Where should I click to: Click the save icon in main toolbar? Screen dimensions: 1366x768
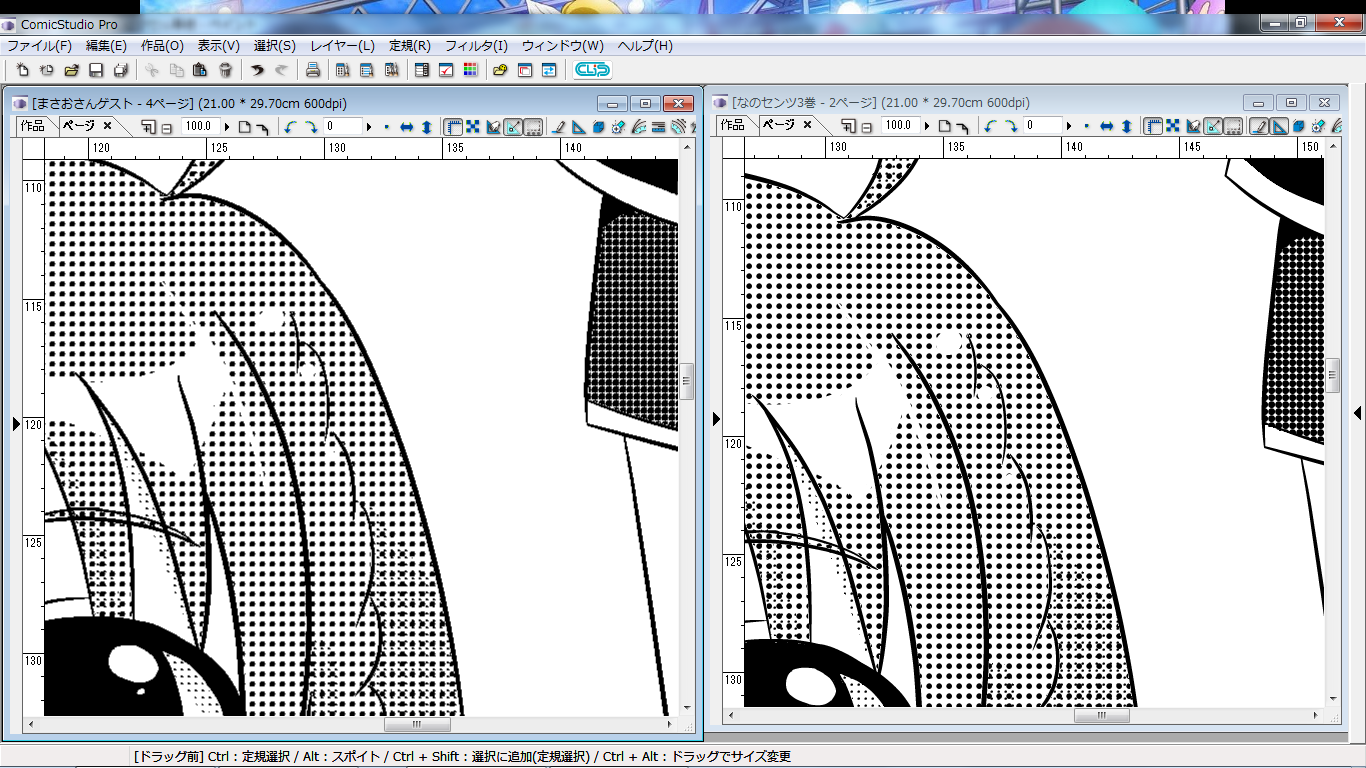click(x=96, y=70)
